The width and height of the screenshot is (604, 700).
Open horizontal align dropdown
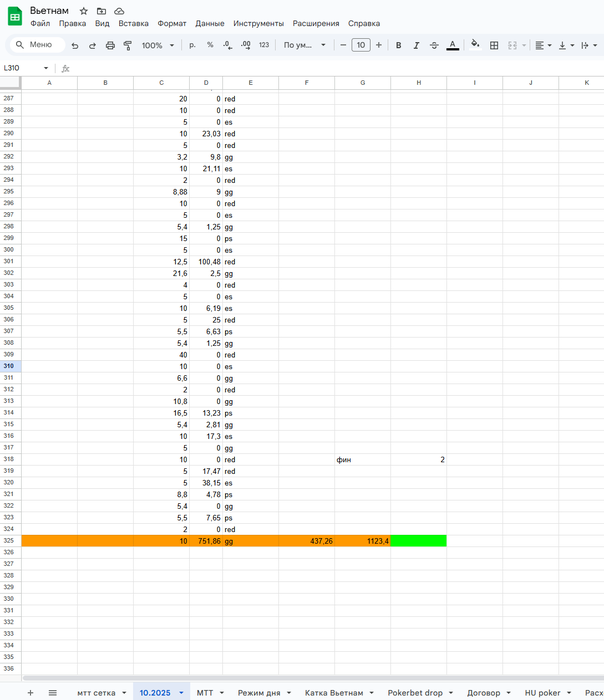(543, 45)
